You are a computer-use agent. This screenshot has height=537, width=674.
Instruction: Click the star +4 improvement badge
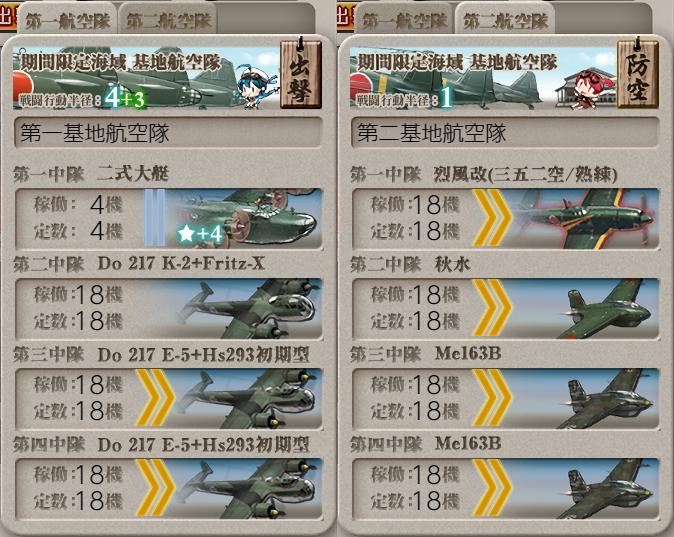pyautogui.click(x=200, y=234)
